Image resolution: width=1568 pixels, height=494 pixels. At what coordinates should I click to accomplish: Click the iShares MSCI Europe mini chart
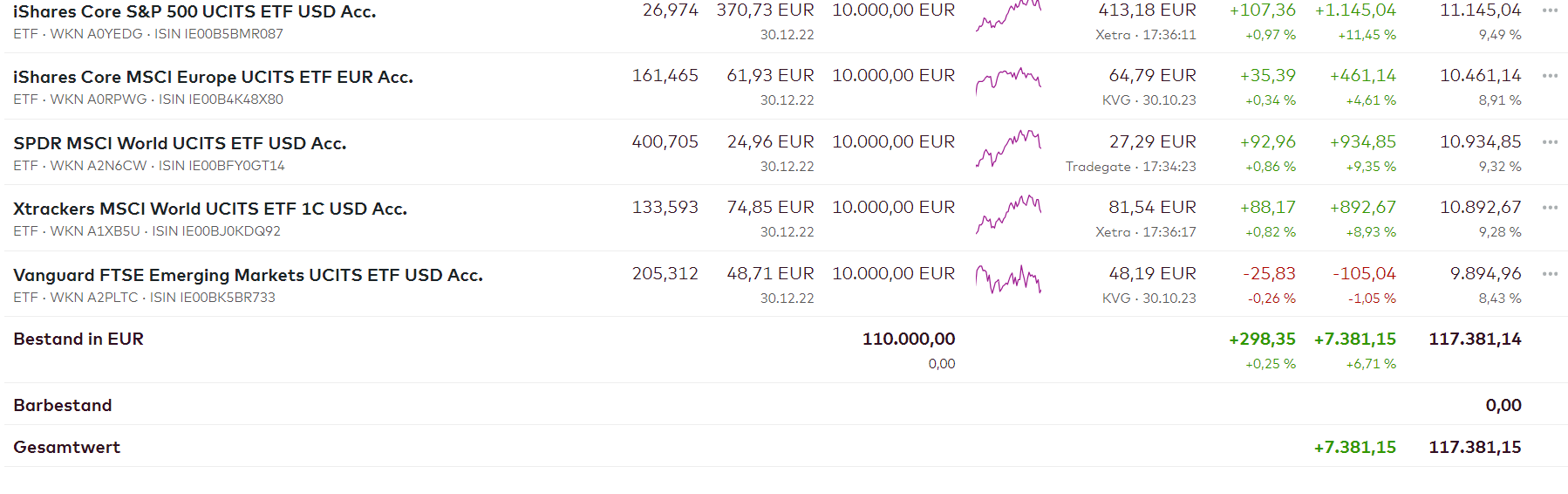1008,80
